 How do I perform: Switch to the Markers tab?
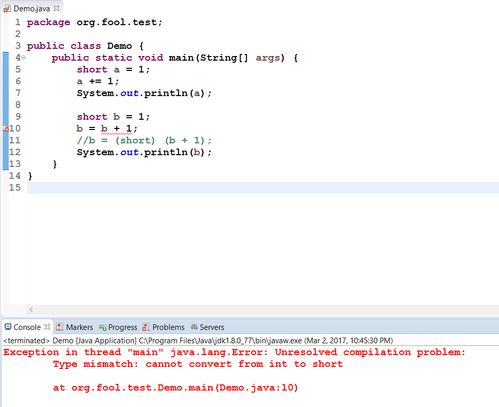tap(79, 327)
